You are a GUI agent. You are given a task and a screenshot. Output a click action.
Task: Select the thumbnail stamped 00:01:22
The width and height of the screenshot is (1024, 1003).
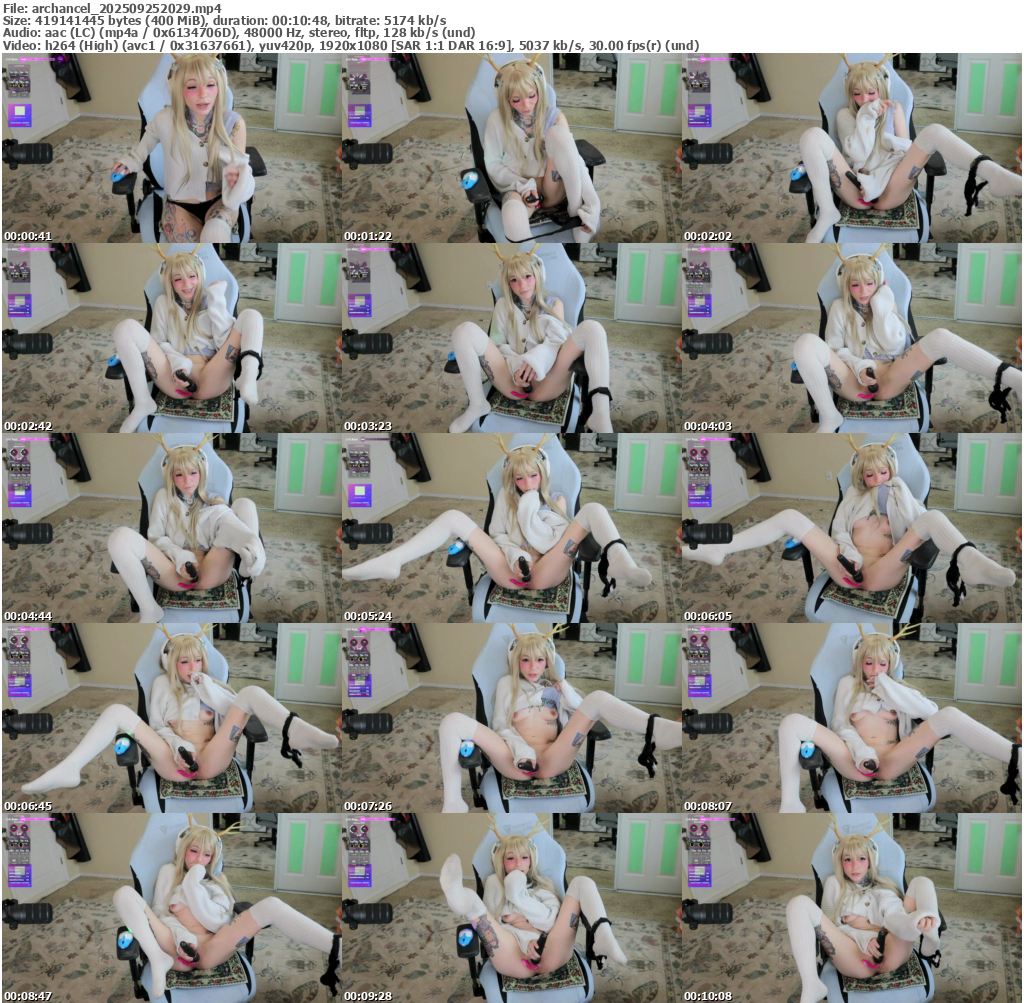coord(511,148)
